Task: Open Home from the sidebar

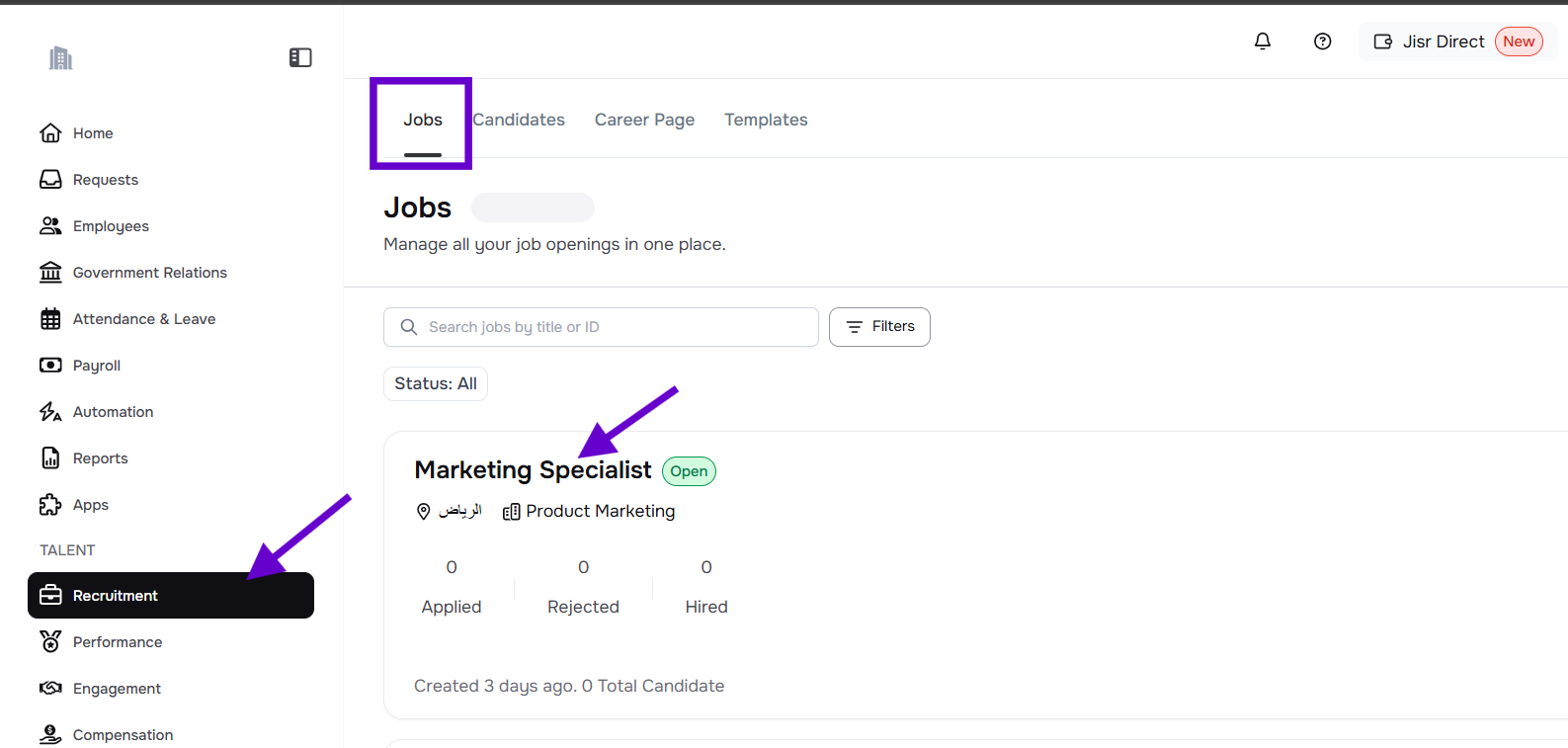Action: tap(93, 133)
